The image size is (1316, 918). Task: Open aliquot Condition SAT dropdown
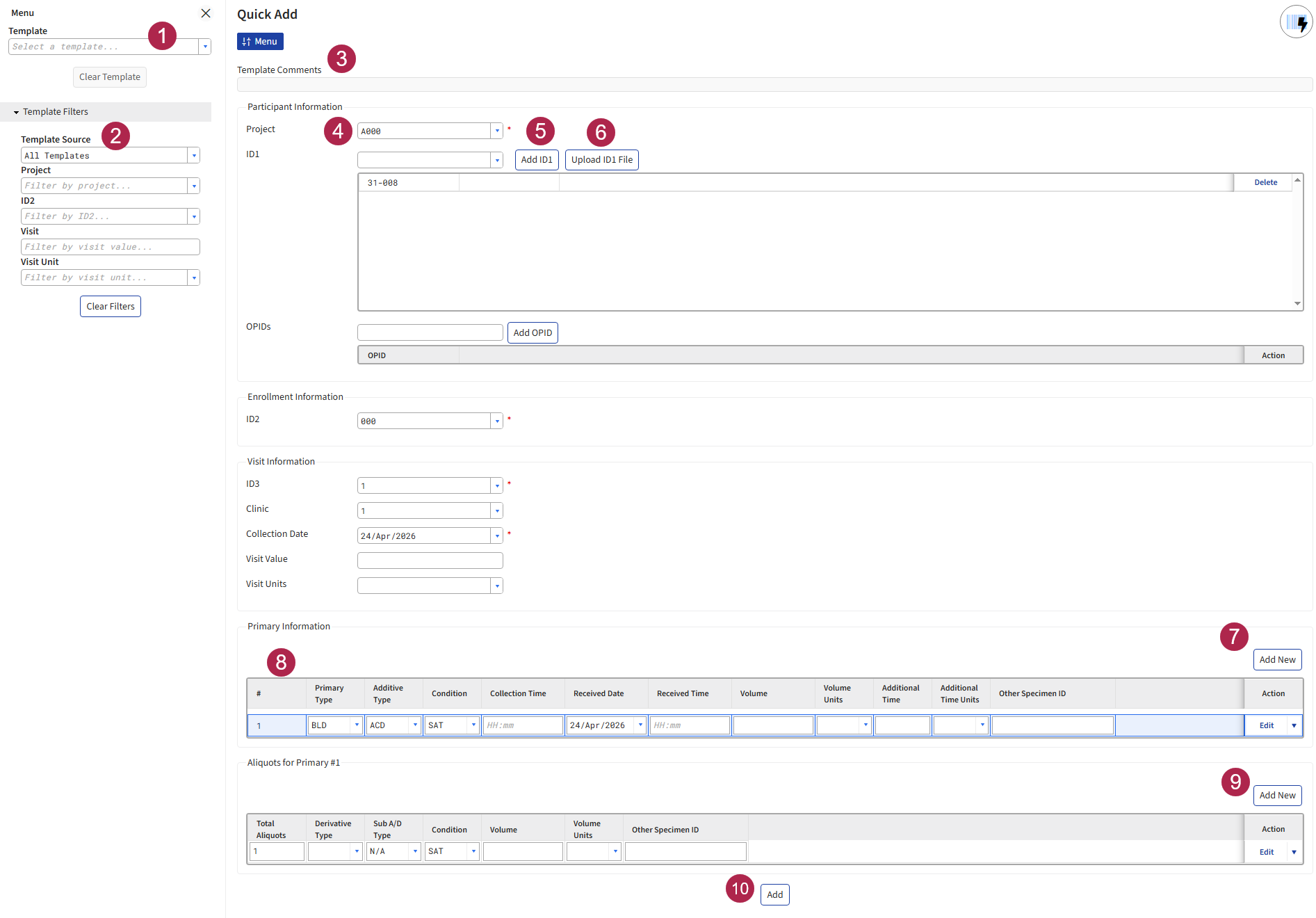(x=473, y=851)
